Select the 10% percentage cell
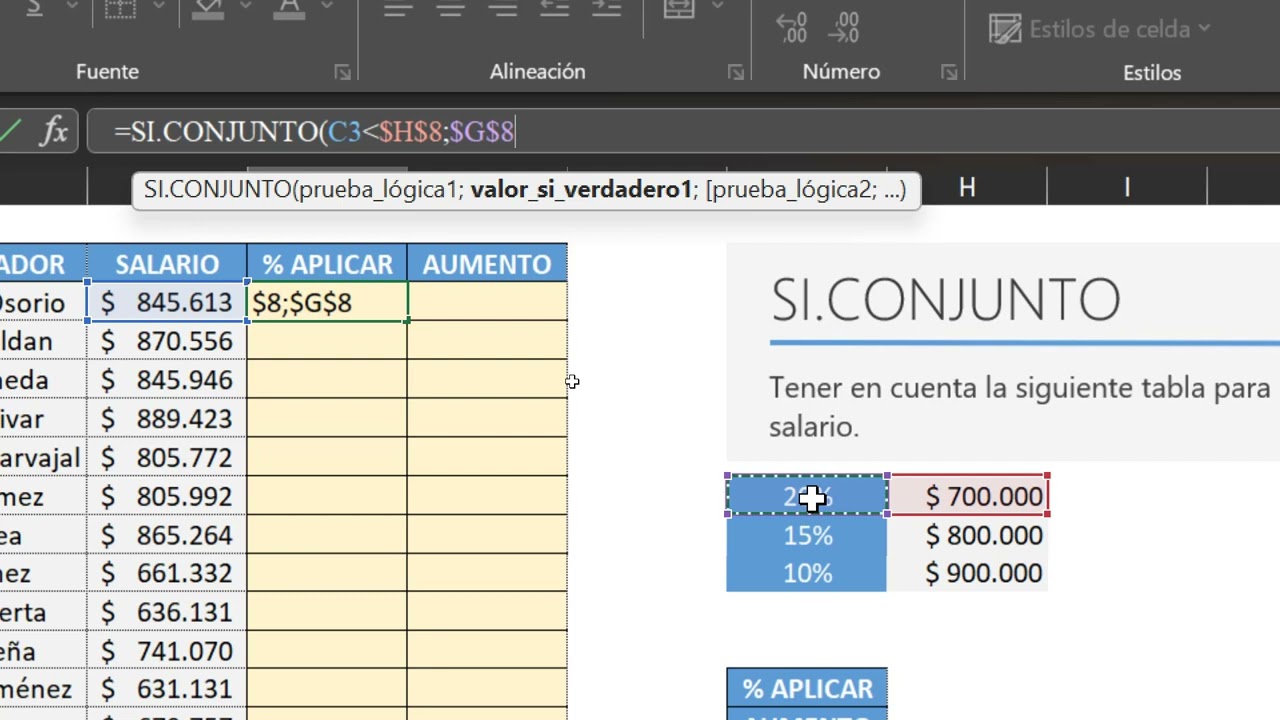The height and width of the screenshot is (720, 1280). click(x=807, y=574)
